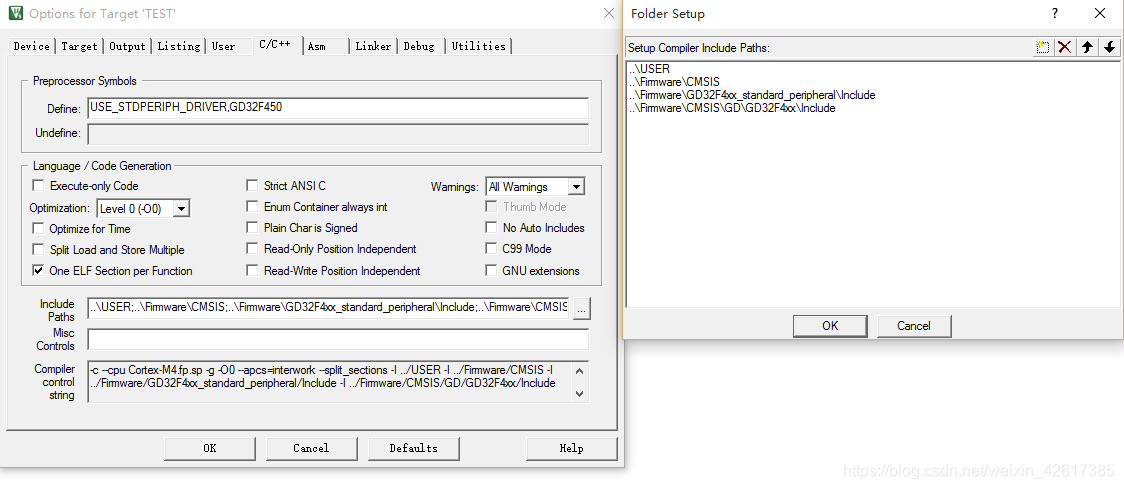
Task: Move include path up with arrow icon
Action: click(x=1087, y=47)
